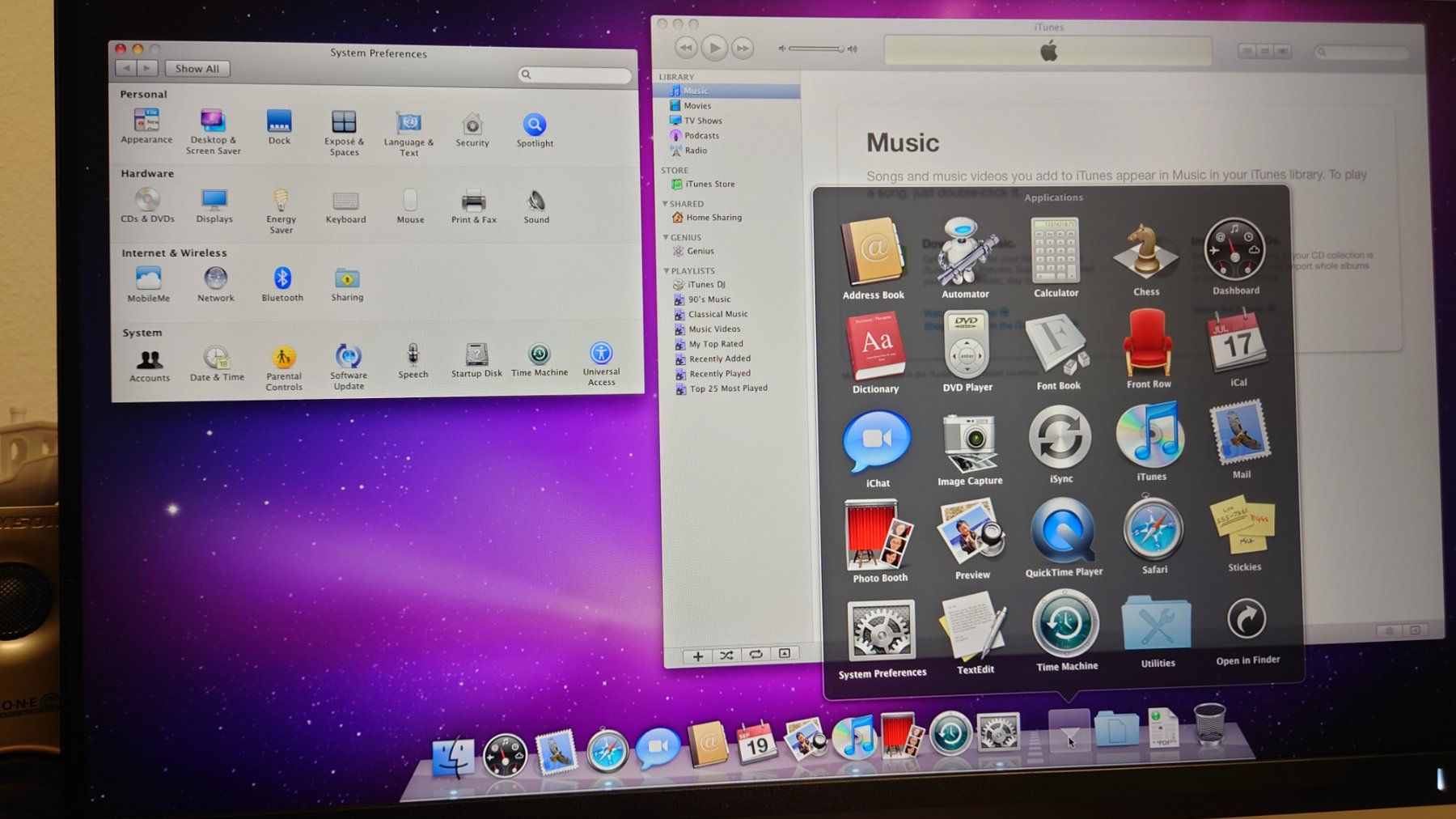This screenshot has width=1456, height=819.
Task: Click the add playlist plus button
Action: 697,656
